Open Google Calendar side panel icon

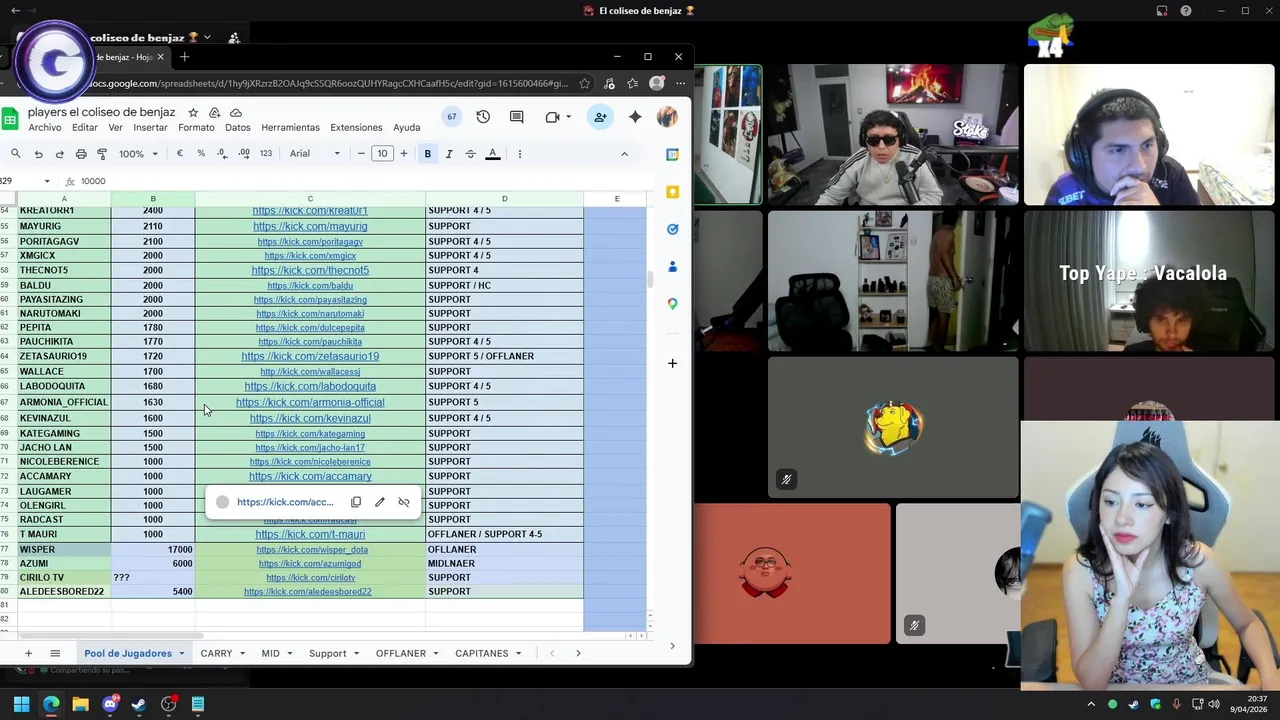click(673, 155)
